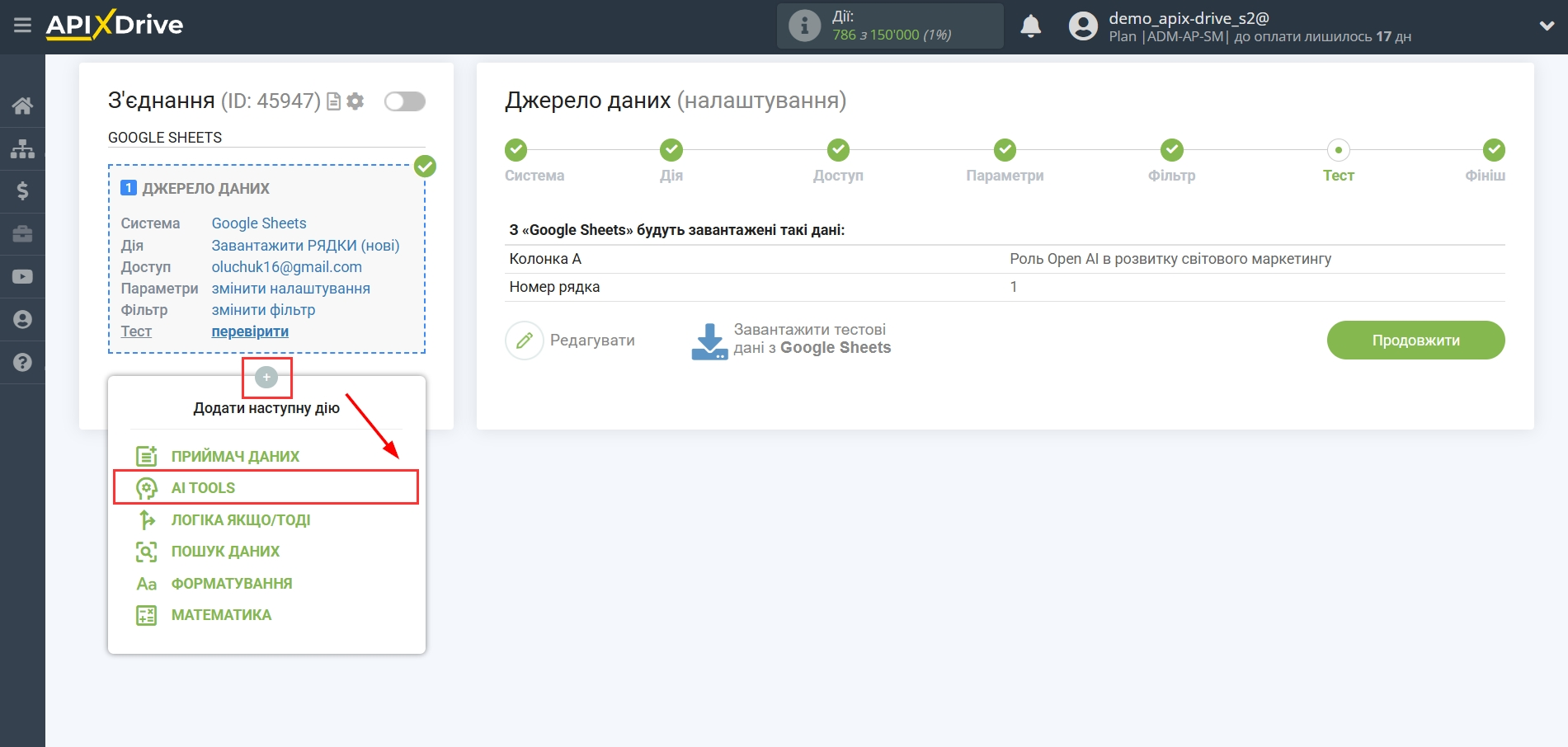Click the Aa formatting icon
This screenshot has width=1568, height=747.
pos(147,584)
